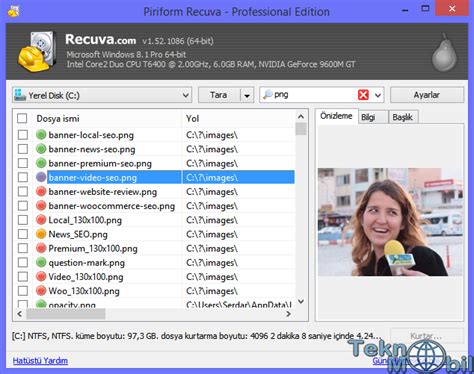Check the box for banner-video-seo.png
Viewport: 474px width, 374px height.
23,177
